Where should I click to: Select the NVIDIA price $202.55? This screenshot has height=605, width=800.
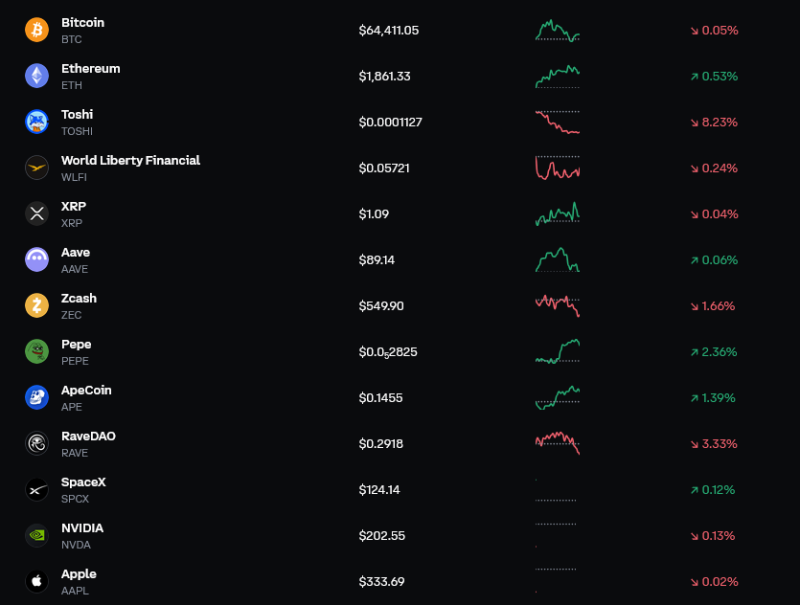pos(382,536)
